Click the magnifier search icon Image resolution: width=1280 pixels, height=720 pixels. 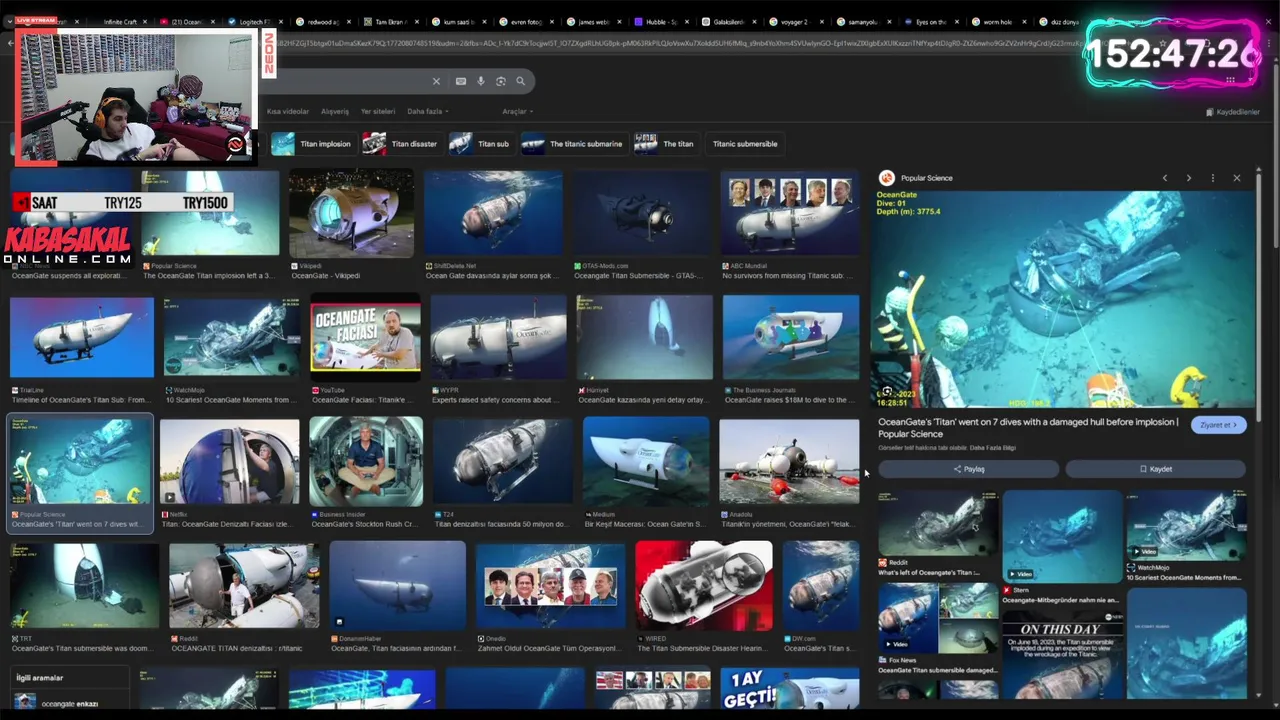[520, 81]
